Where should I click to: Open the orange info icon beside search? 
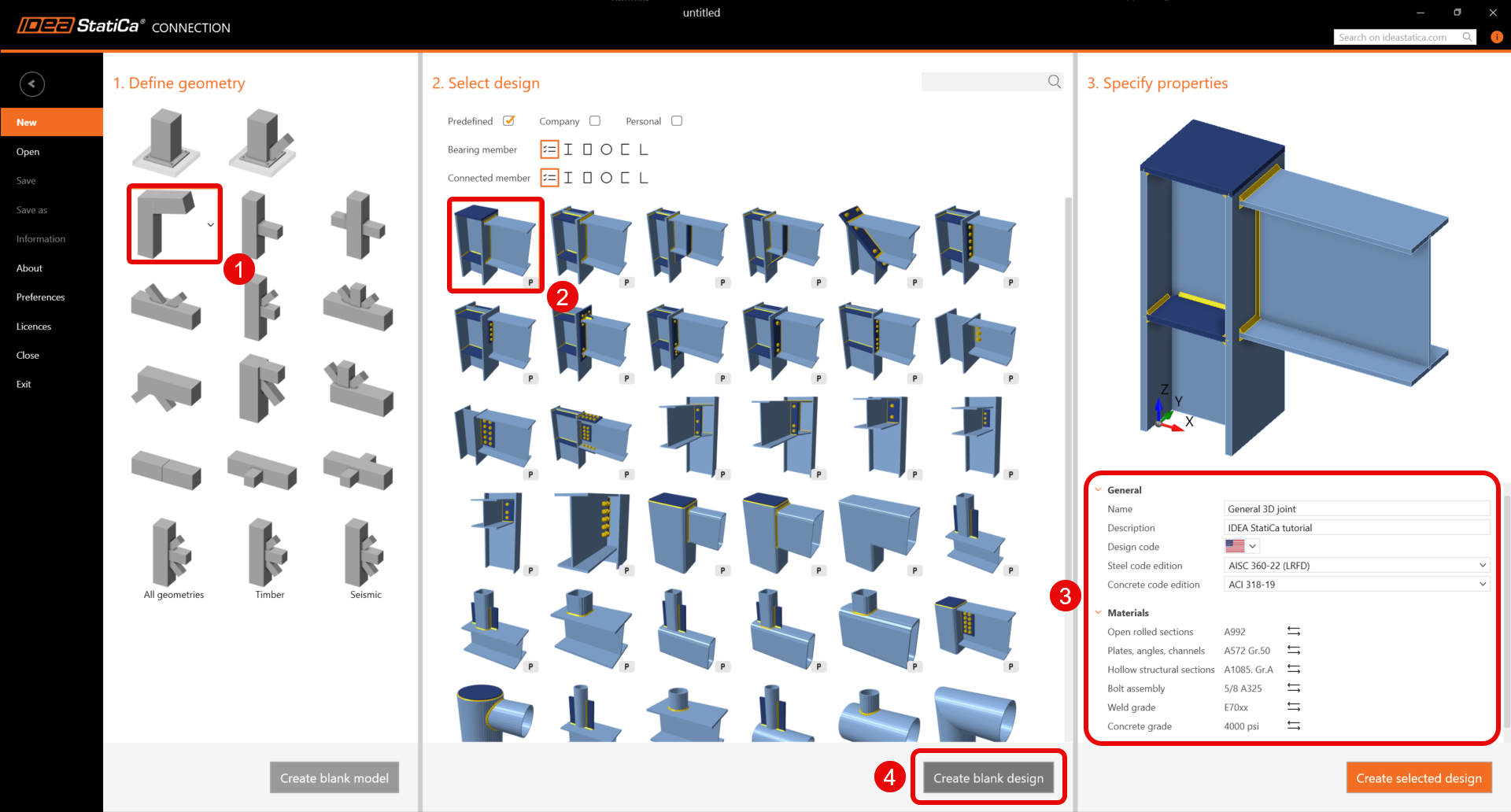click(1496, 37)
